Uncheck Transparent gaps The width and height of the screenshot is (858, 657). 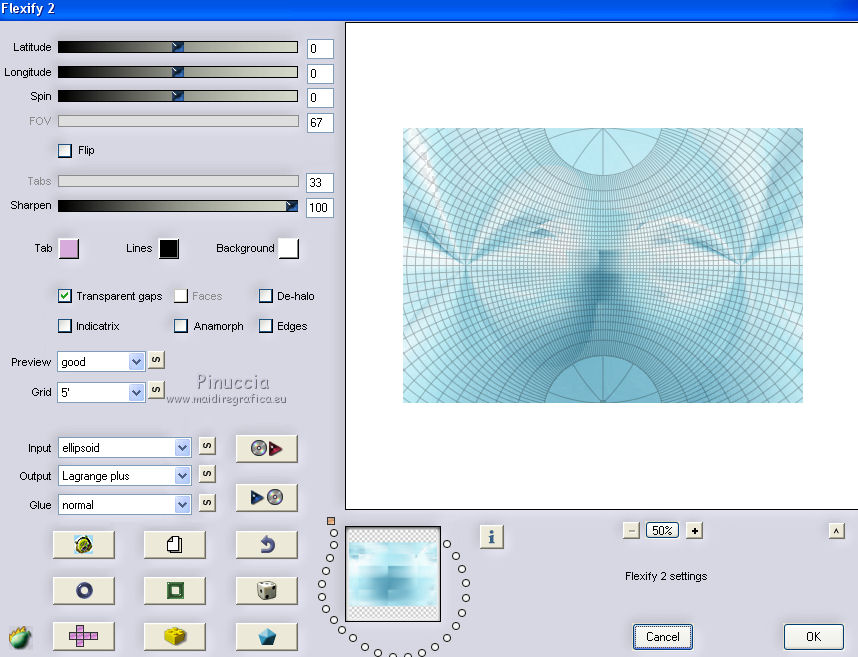tap(65, 296)
